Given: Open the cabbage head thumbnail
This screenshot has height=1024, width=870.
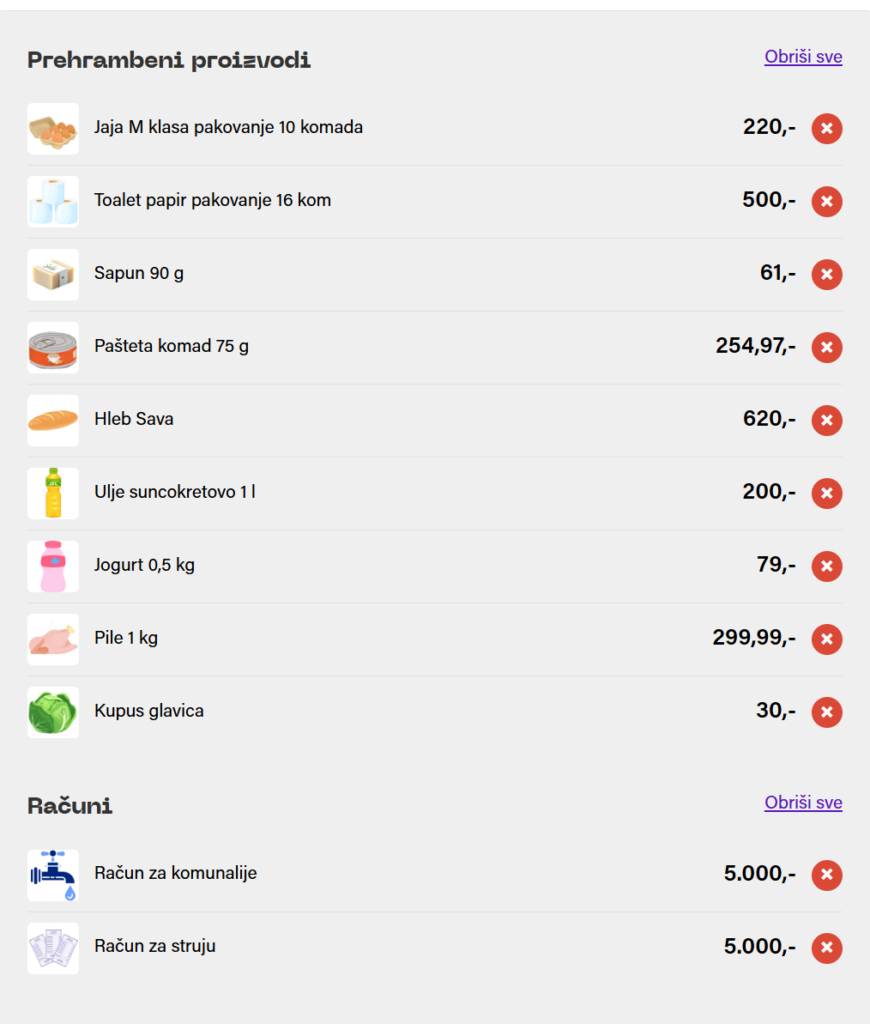Looking at the screenshot, I should click(x=53, y=713).
